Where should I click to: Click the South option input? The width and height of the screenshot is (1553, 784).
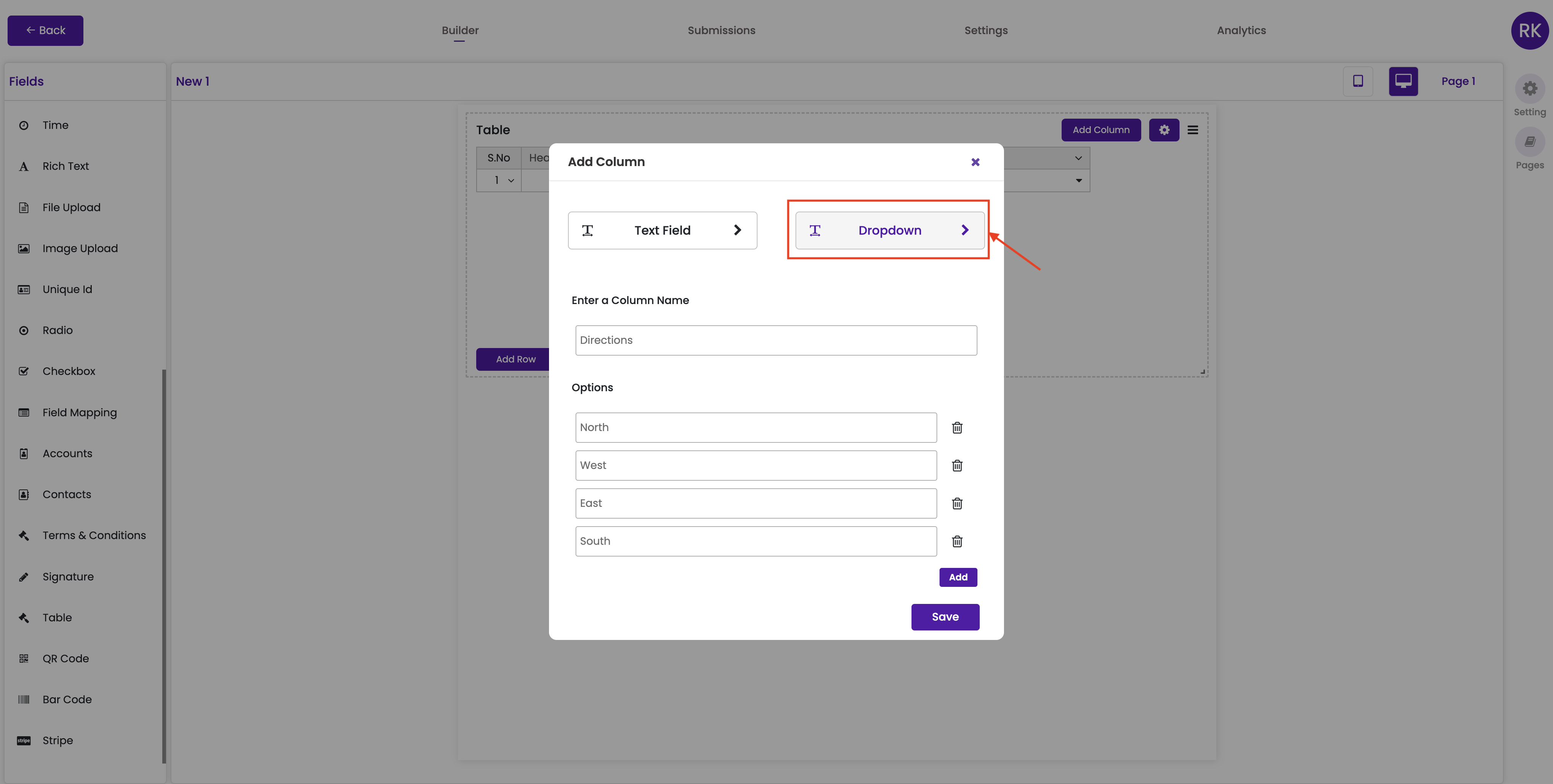[755, 542]
